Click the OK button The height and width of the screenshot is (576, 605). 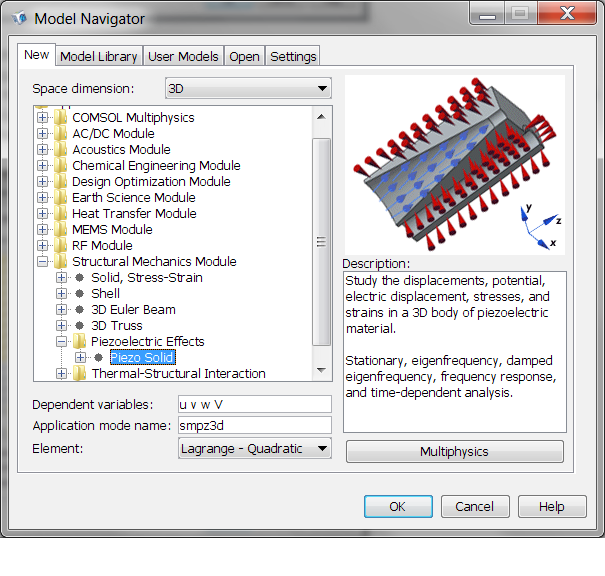coord(398,506)
